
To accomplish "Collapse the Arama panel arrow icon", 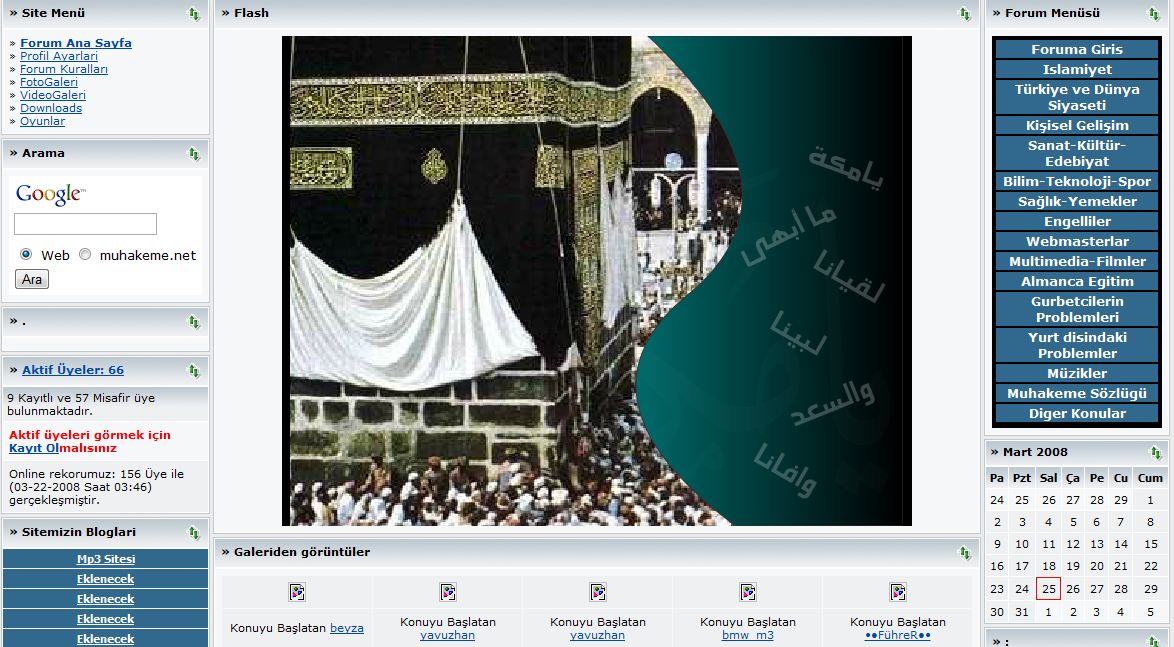I will (x=194, y=154).
